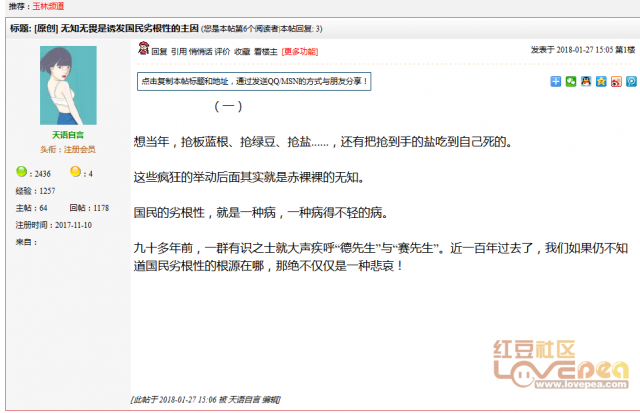Screen dimensions: 640x413
Task: Click the 发表于 2018-01-27 15:05 timestamp
Action: coord(572,50)
